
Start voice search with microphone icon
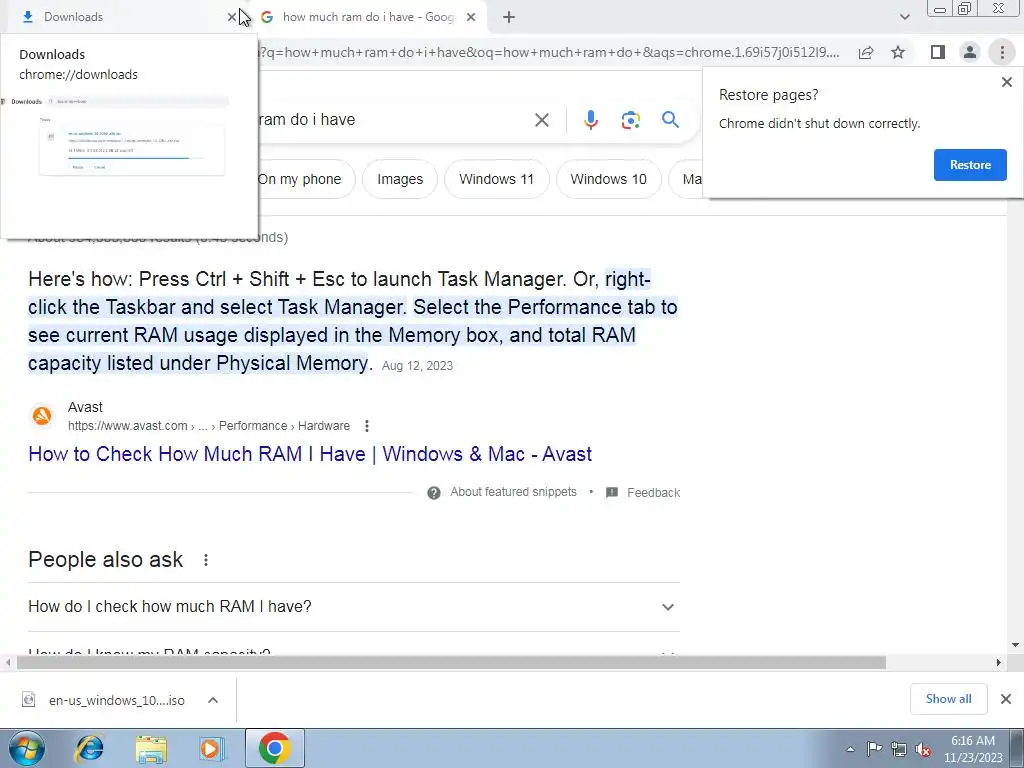[590, 120]
